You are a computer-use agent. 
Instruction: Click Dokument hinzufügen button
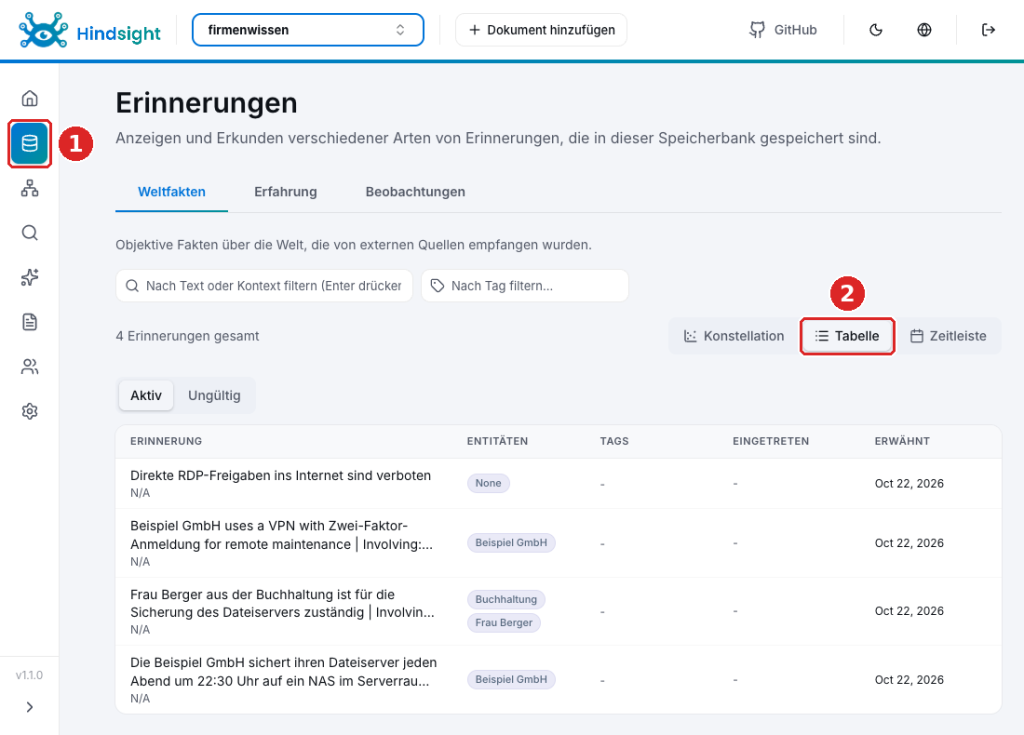(541, 30)
